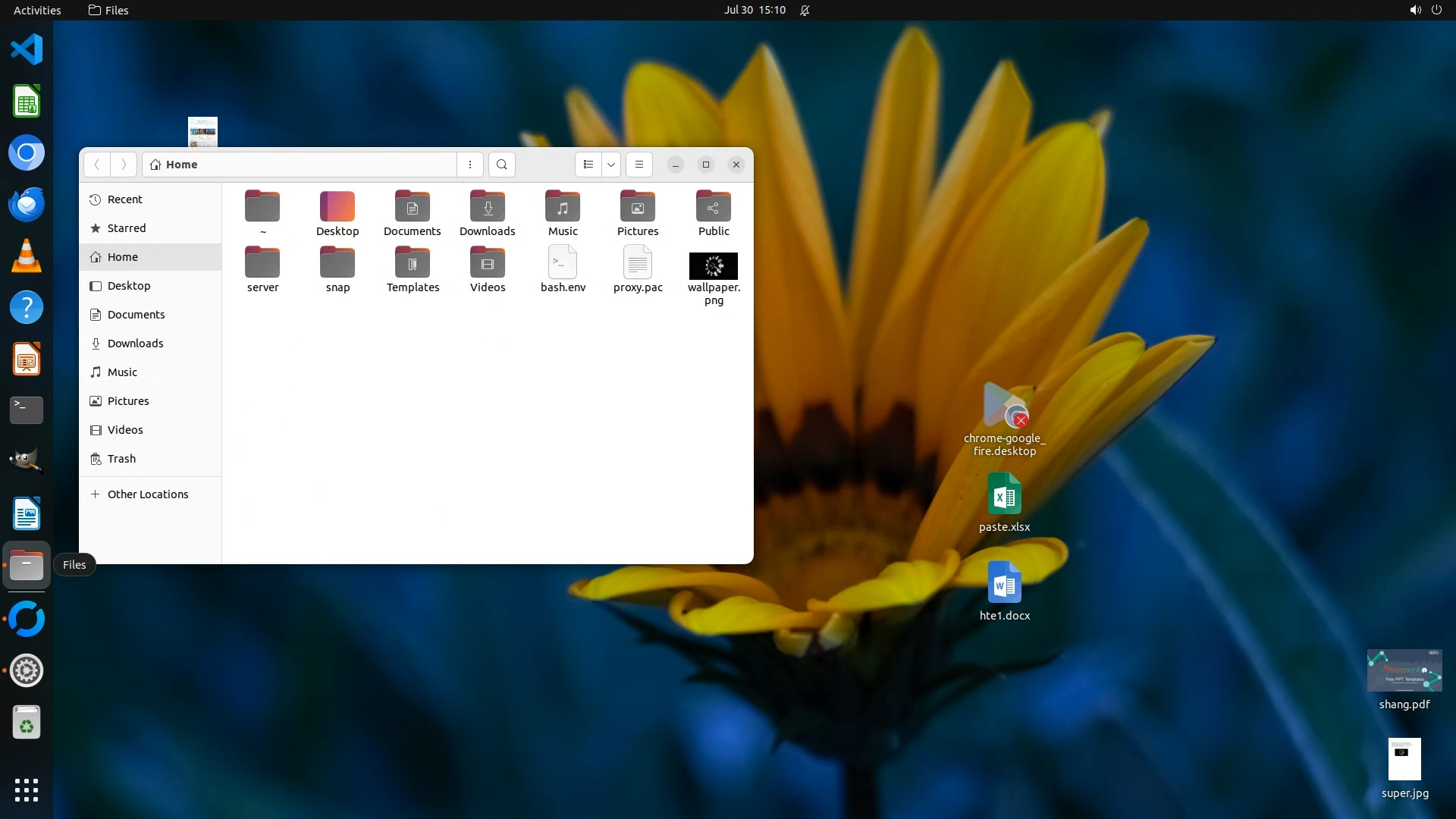Select the Templates folder icon
Screen dimensions: 1456x819
coord(413,263)
